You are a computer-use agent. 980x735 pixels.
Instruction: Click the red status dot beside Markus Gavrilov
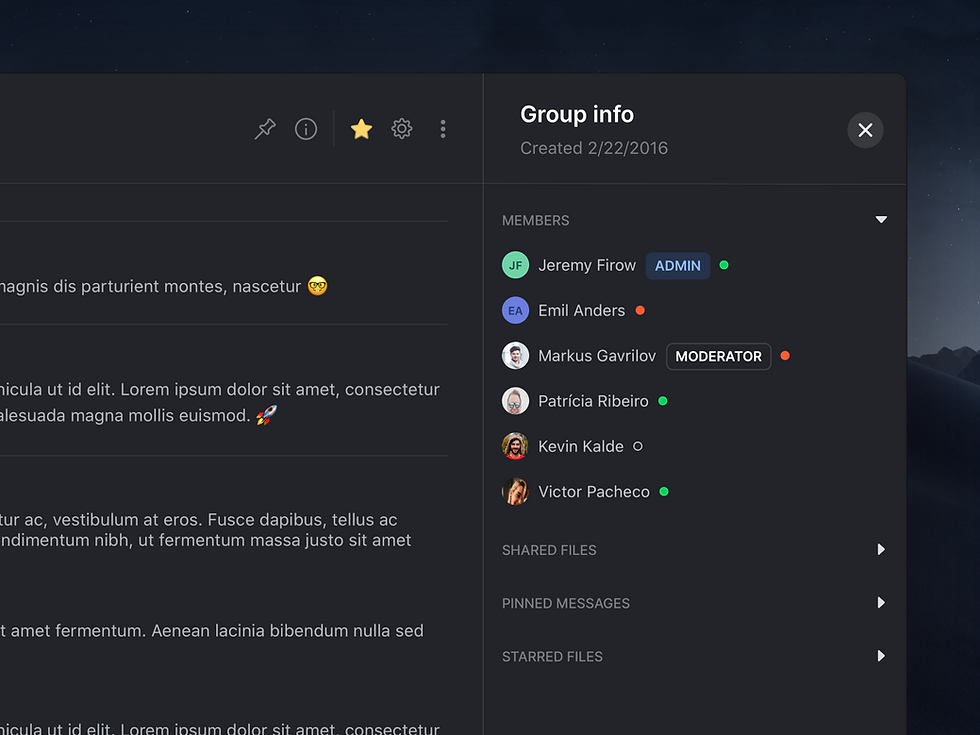coord(785,356)
